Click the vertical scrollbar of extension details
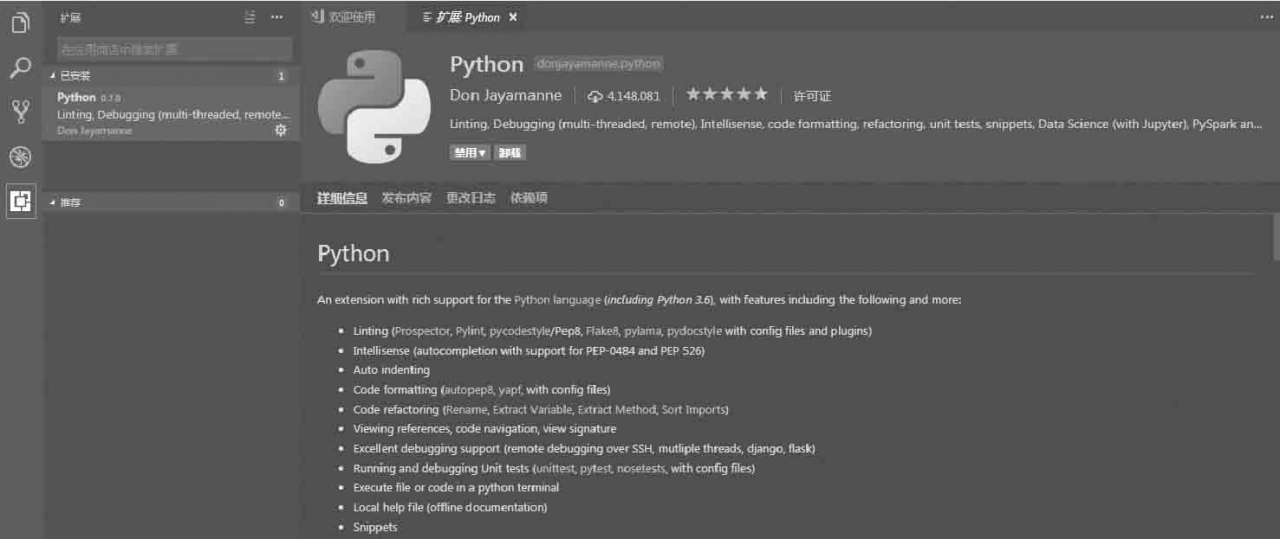The image size is (1280, 539). pos(1275,236)
